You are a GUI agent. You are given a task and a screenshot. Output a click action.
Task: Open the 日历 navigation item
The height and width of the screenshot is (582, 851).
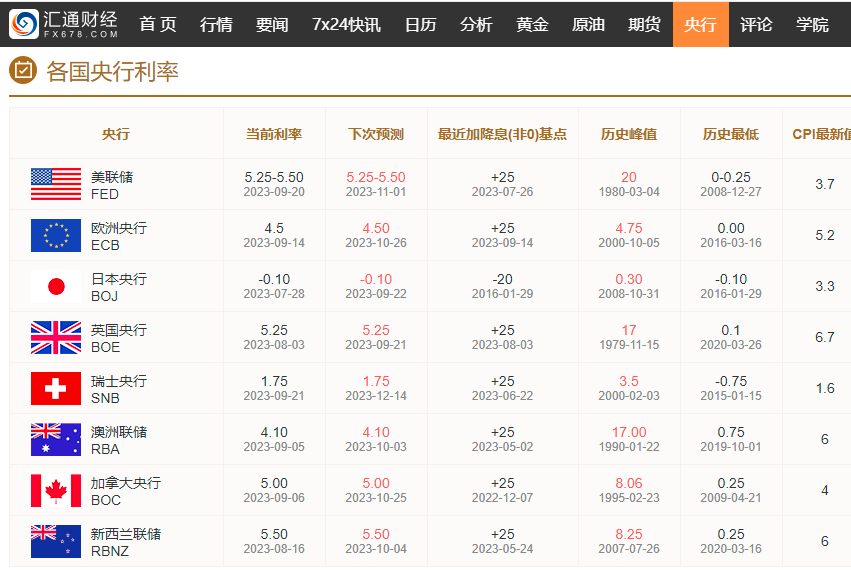pyautogui.click(x=421, y=24)
